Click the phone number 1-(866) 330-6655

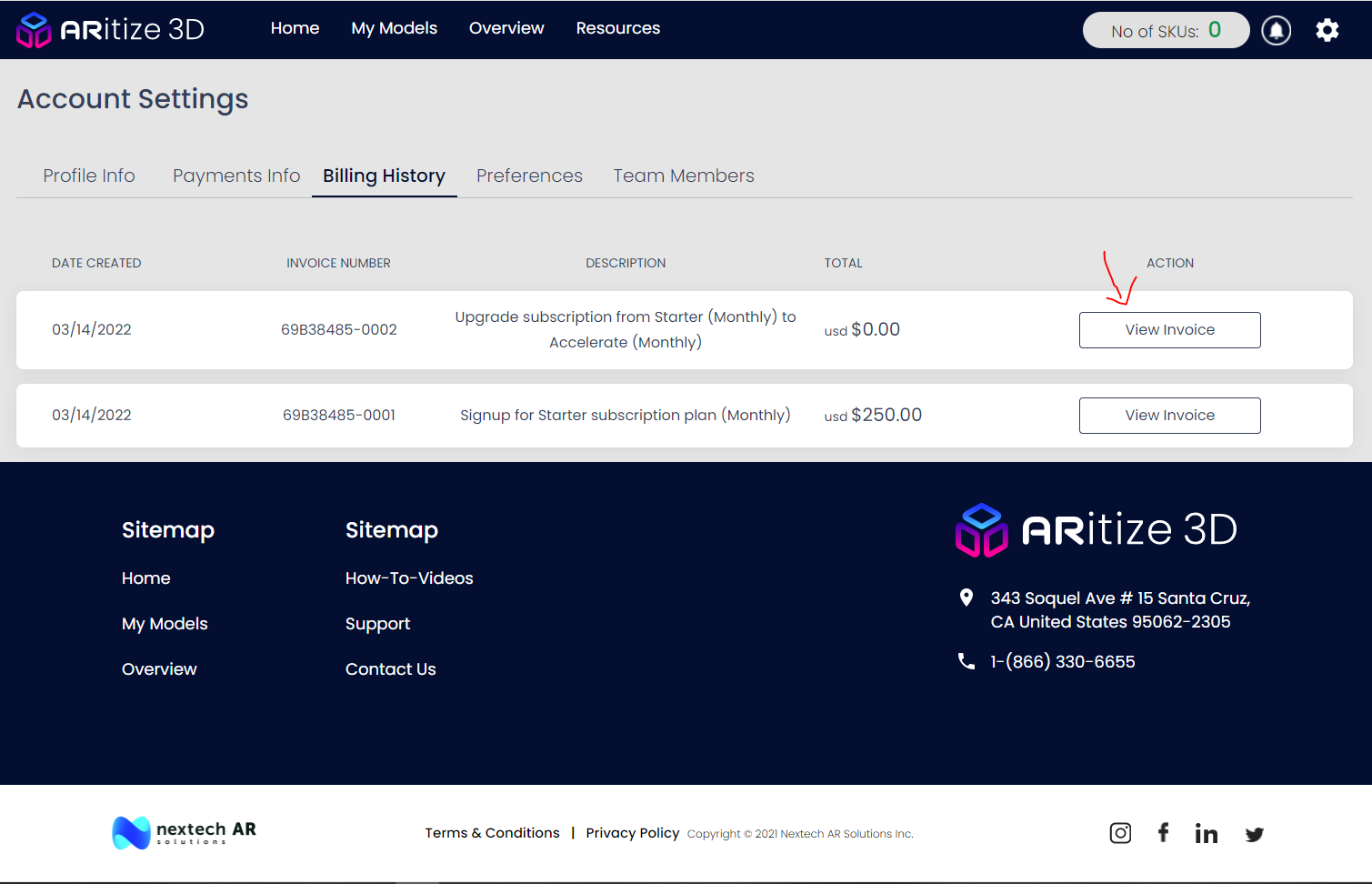click(1063, 661)
